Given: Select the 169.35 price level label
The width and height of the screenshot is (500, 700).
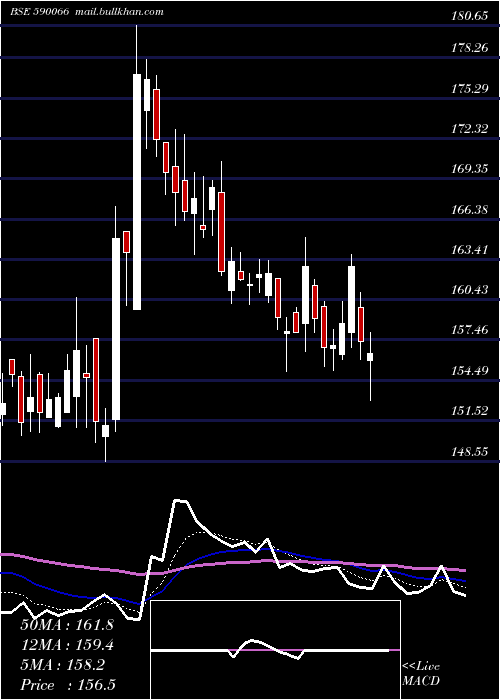Looking at the screenshot, I should (468, 169).
